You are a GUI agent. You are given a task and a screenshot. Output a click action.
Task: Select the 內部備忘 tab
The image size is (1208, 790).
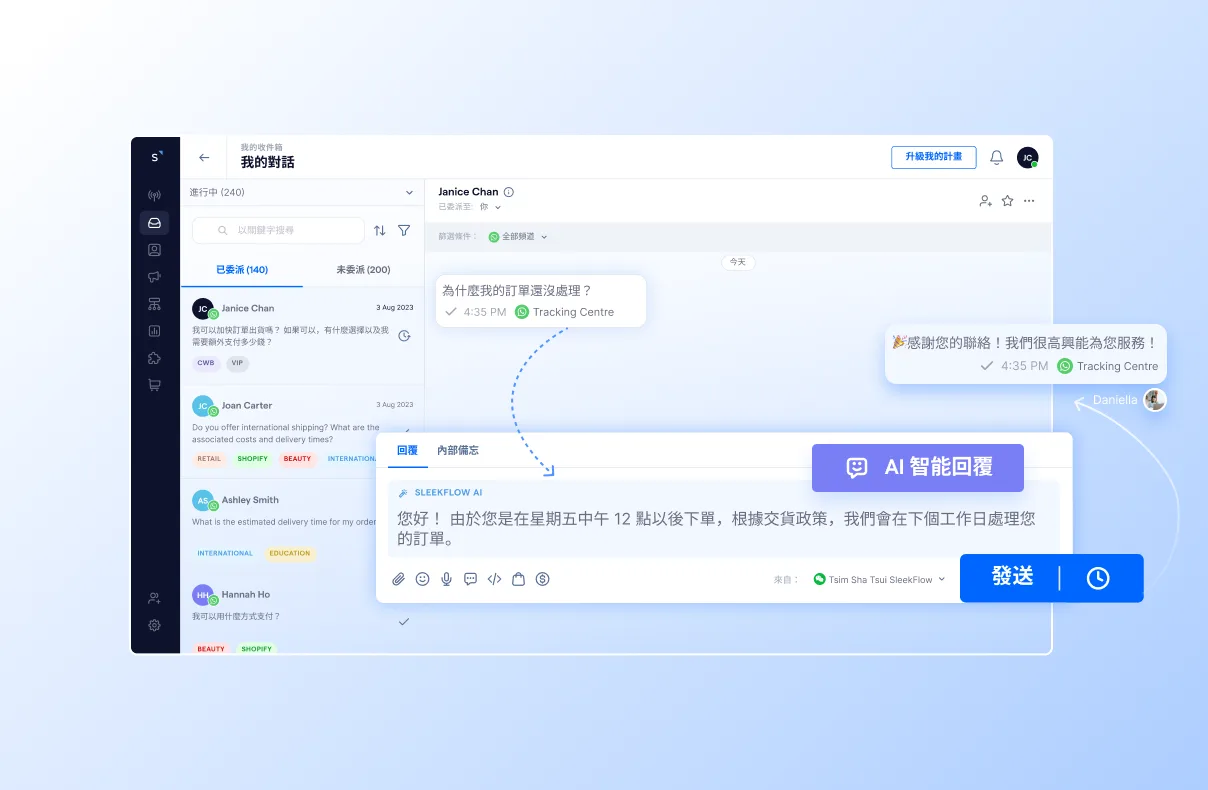coord(458,450)
